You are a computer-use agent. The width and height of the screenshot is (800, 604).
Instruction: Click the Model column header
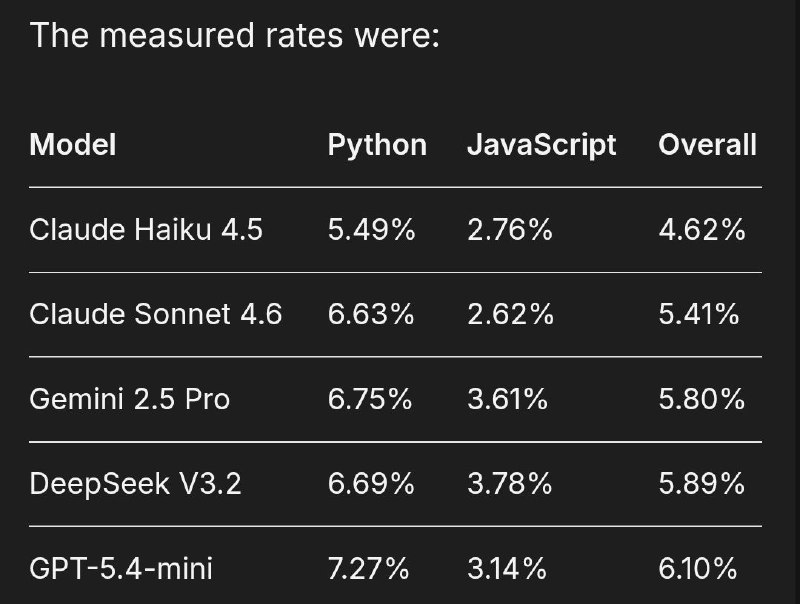(x=73, y=145)
